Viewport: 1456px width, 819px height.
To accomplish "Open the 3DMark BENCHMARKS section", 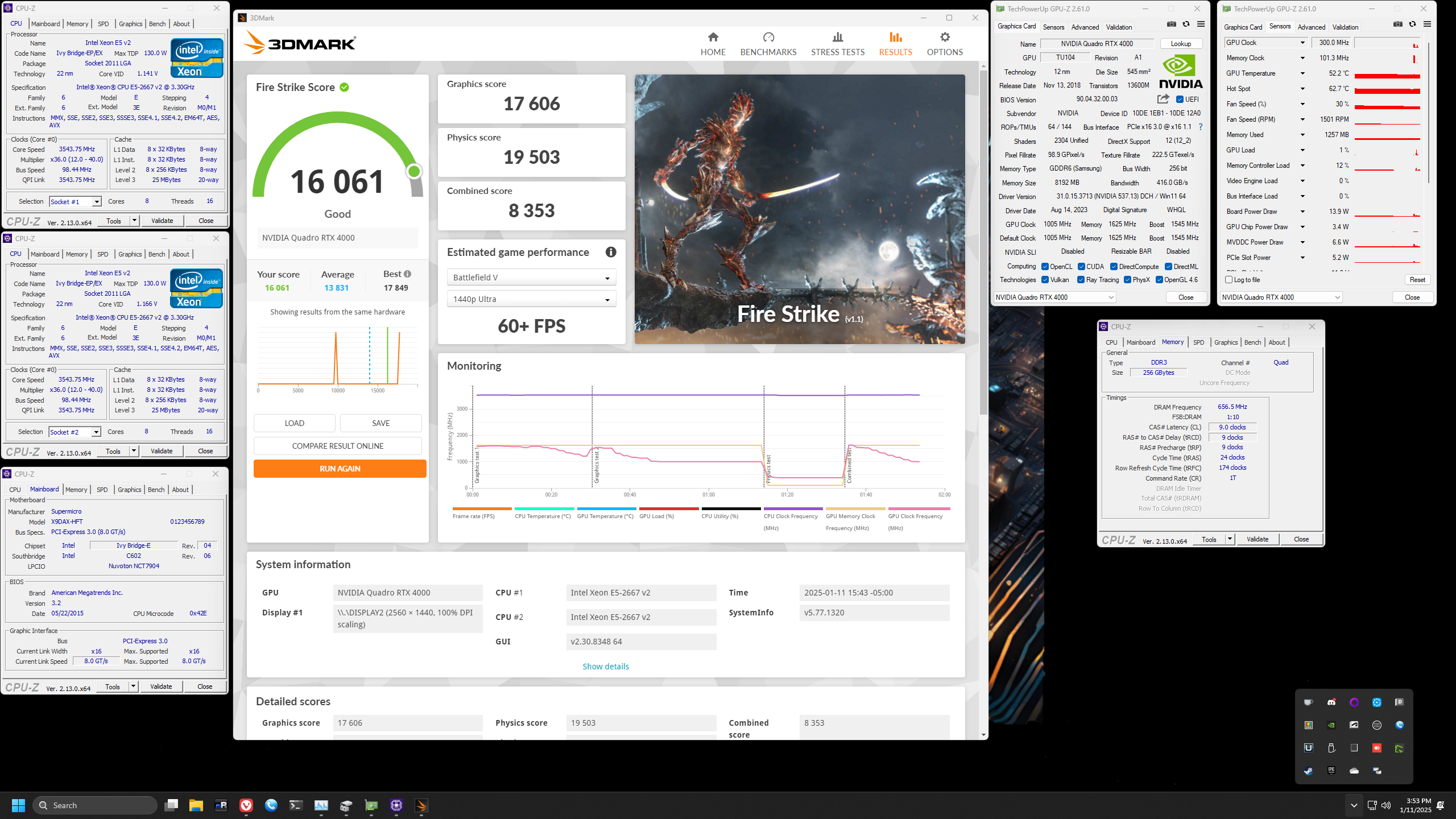I will pyautogui.click(x=768, y=44).
